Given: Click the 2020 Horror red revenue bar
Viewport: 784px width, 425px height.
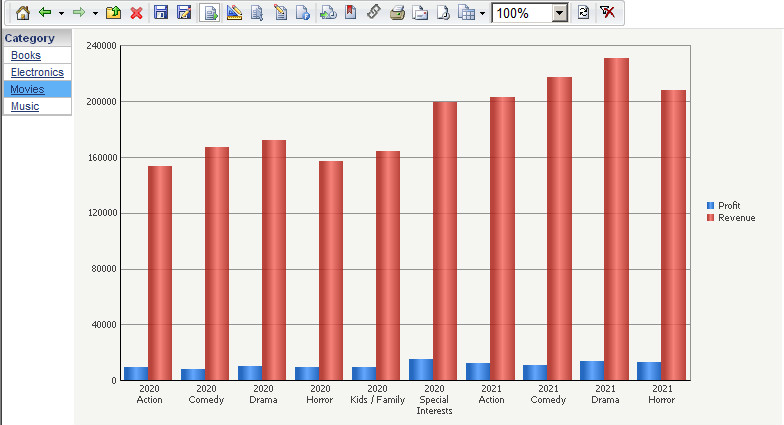Looking at the screenshot, I should (x=331, y=270).
